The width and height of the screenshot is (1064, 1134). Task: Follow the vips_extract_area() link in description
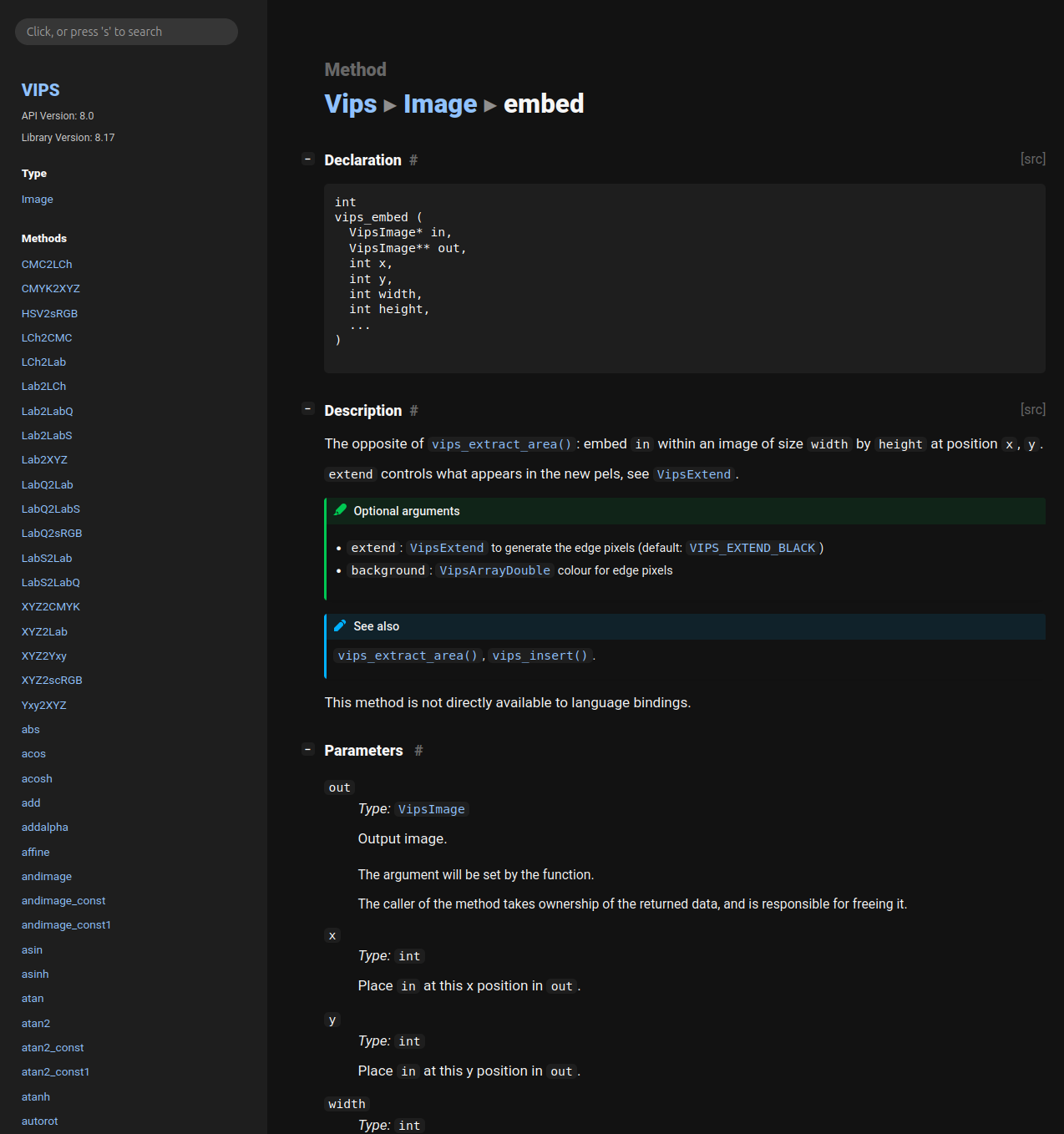point(501,444)
